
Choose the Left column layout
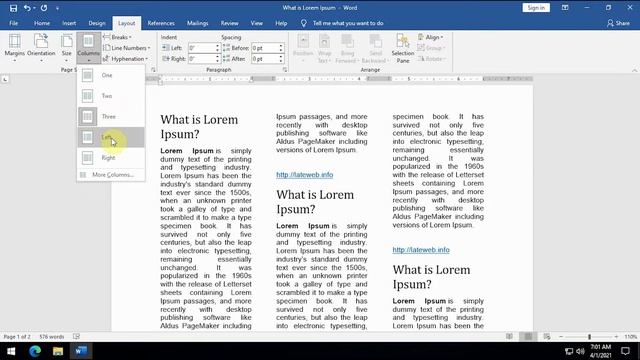(111, 137)
